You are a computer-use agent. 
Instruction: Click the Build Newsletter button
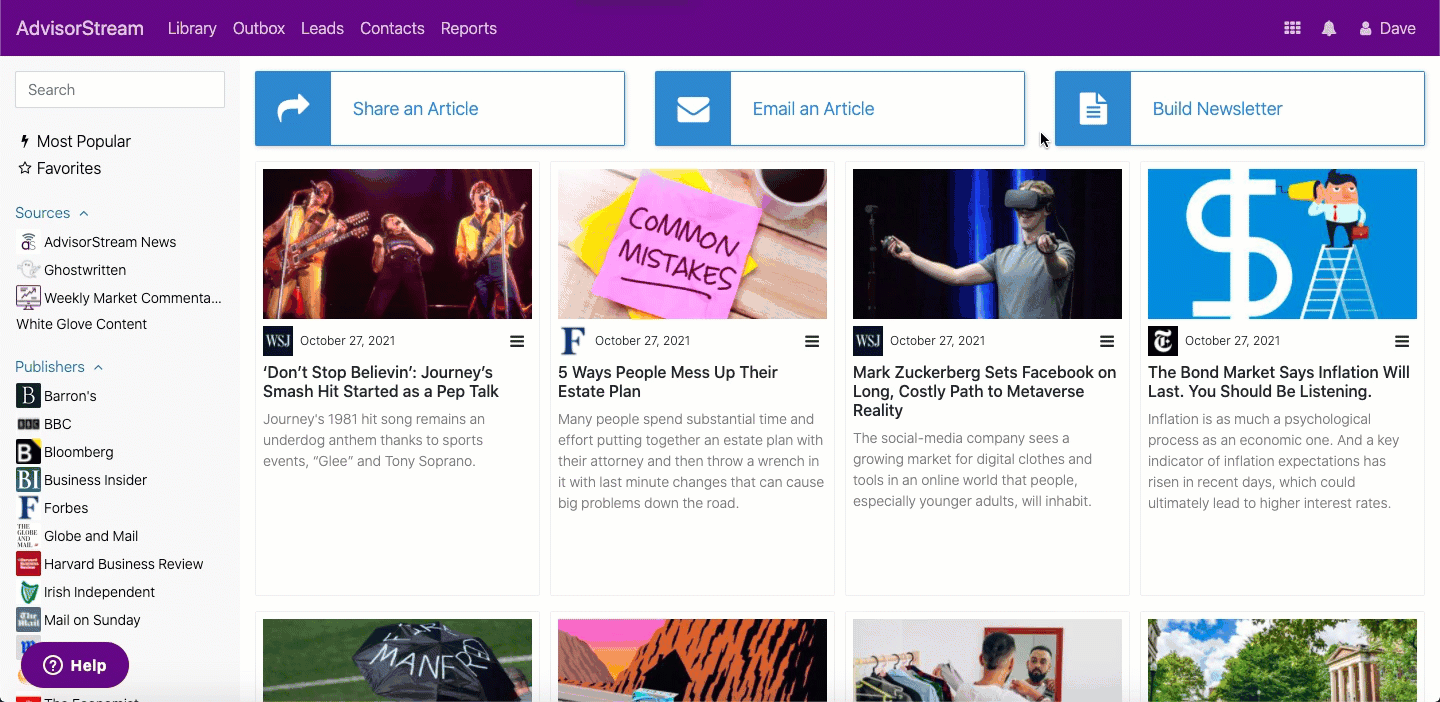pos(1240,108)
